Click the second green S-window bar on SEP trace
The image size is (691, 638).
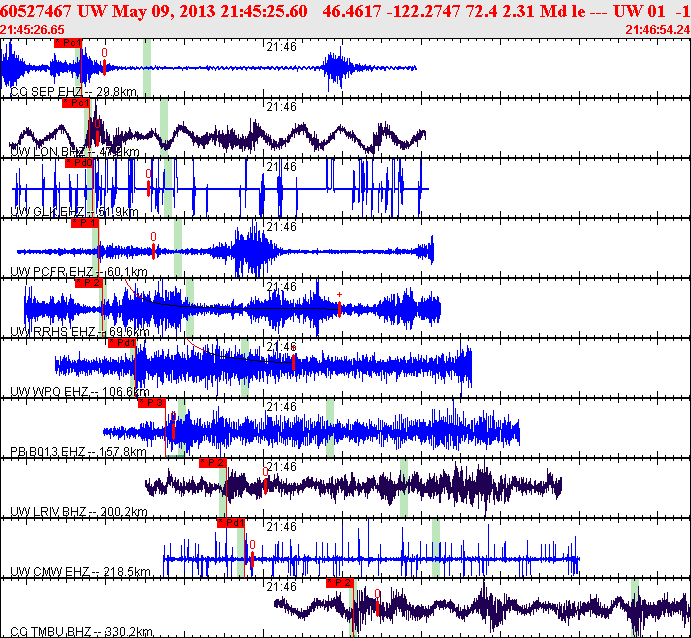point(147,67)
